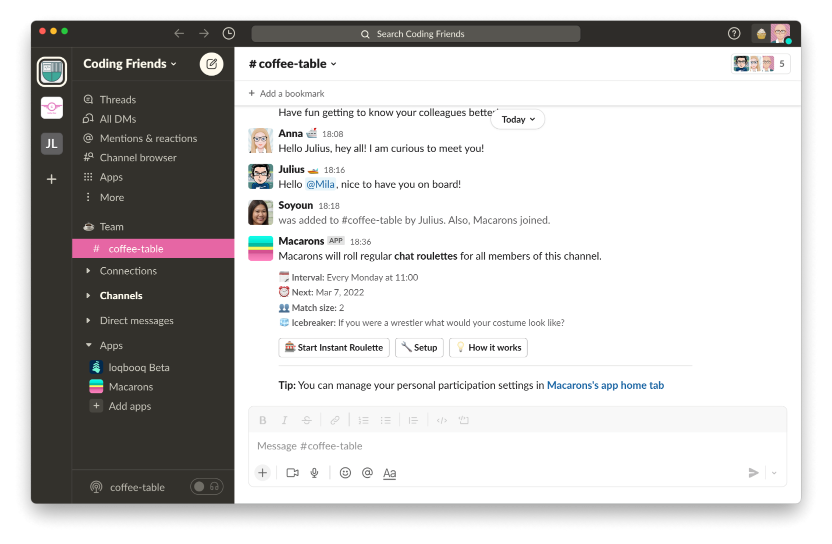The image size is (832, 544).
Task: View the channel's 5 members
Action: coord(761,64)
